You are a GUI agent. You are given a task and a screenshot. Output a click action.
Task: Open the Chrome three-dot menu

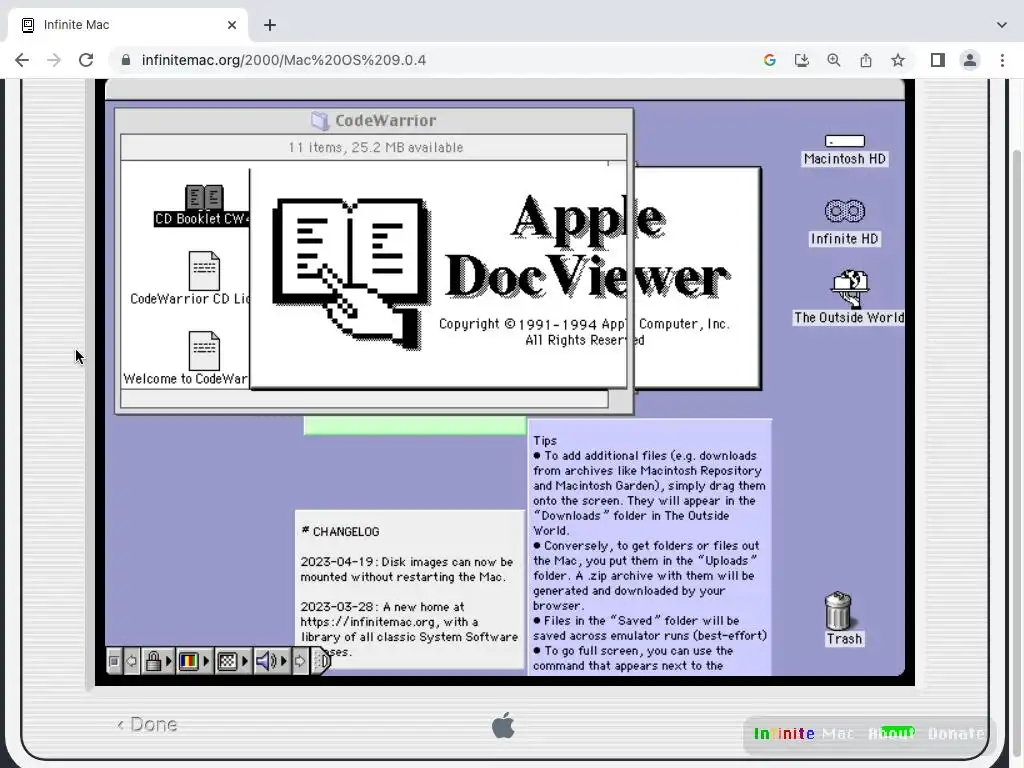1002,60
